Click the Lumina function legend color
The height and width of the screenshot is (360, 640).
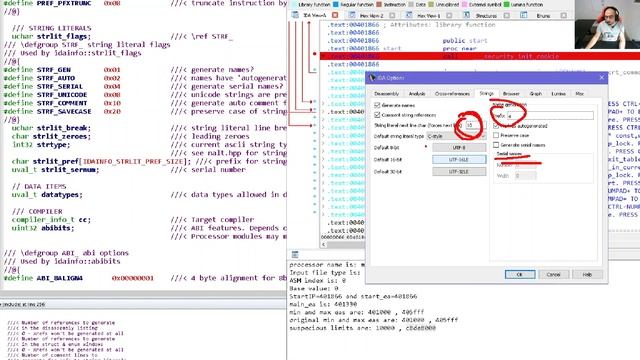coord(507,4)
